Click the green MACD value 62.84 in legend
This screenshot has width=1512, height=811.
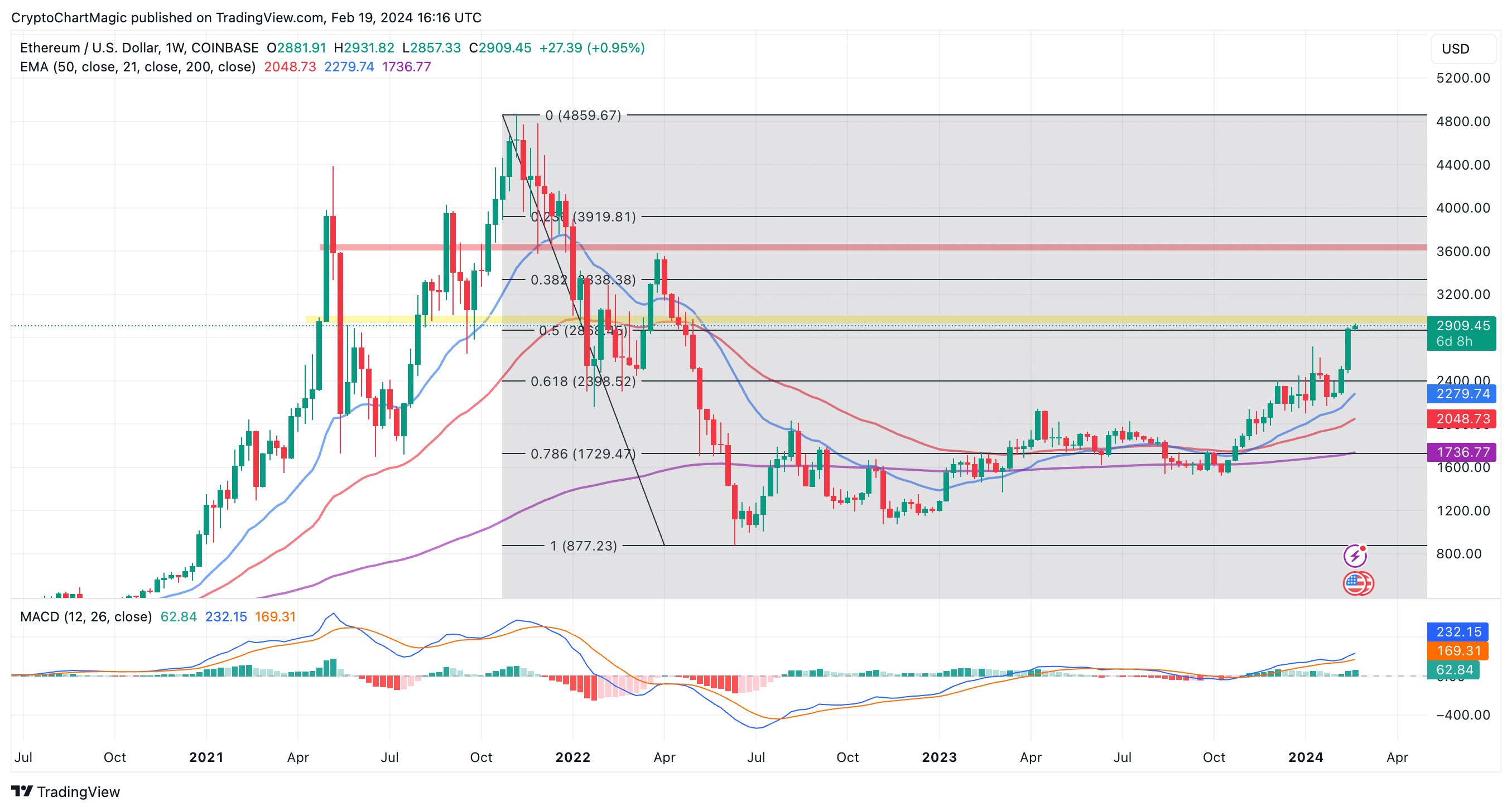click(x=179, y=617)
